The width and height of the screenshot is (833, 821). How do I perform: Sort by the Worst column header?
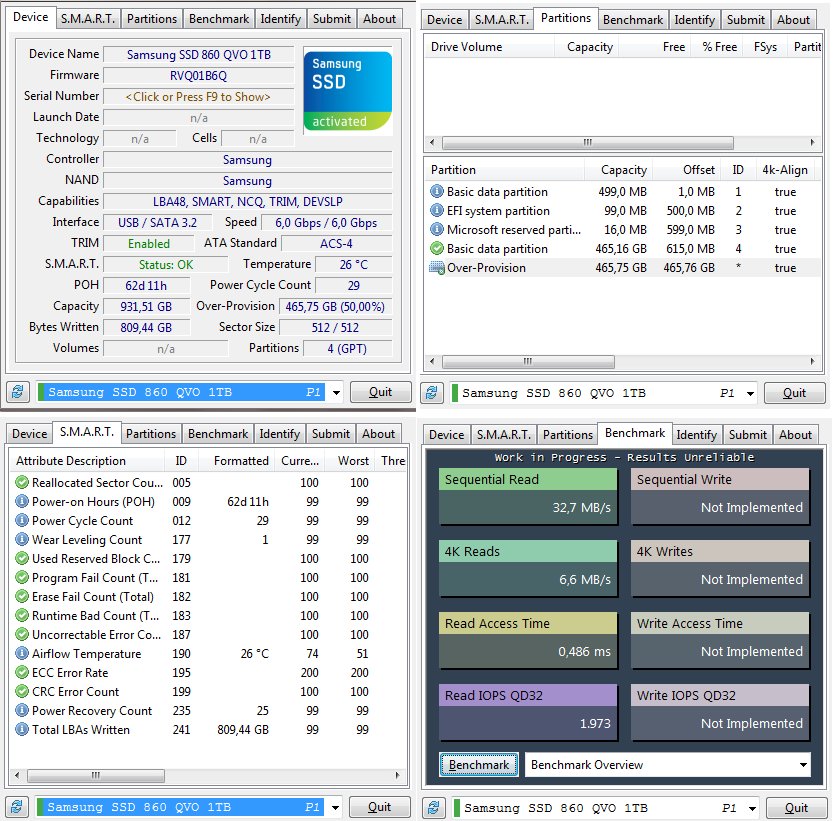pos(352,461)
